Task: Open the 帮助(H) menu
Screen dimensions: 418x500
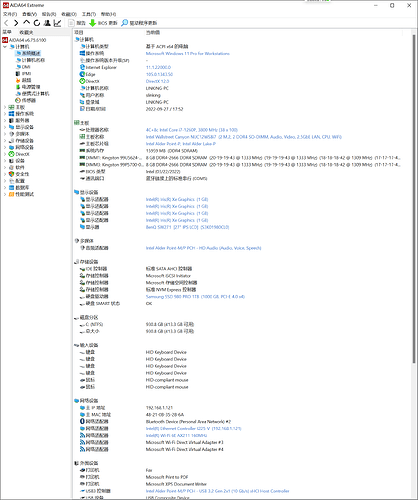Action: coord(108,14)
